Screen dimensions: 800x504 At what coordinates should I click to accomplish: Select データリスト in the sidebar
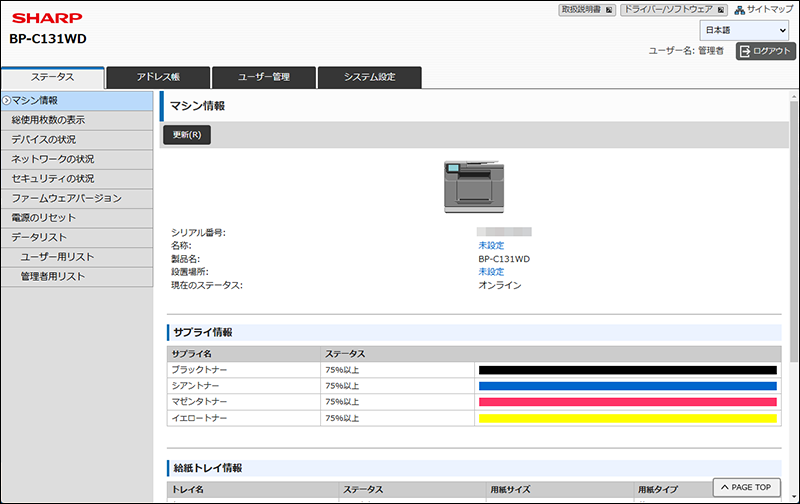click(77, 238)
